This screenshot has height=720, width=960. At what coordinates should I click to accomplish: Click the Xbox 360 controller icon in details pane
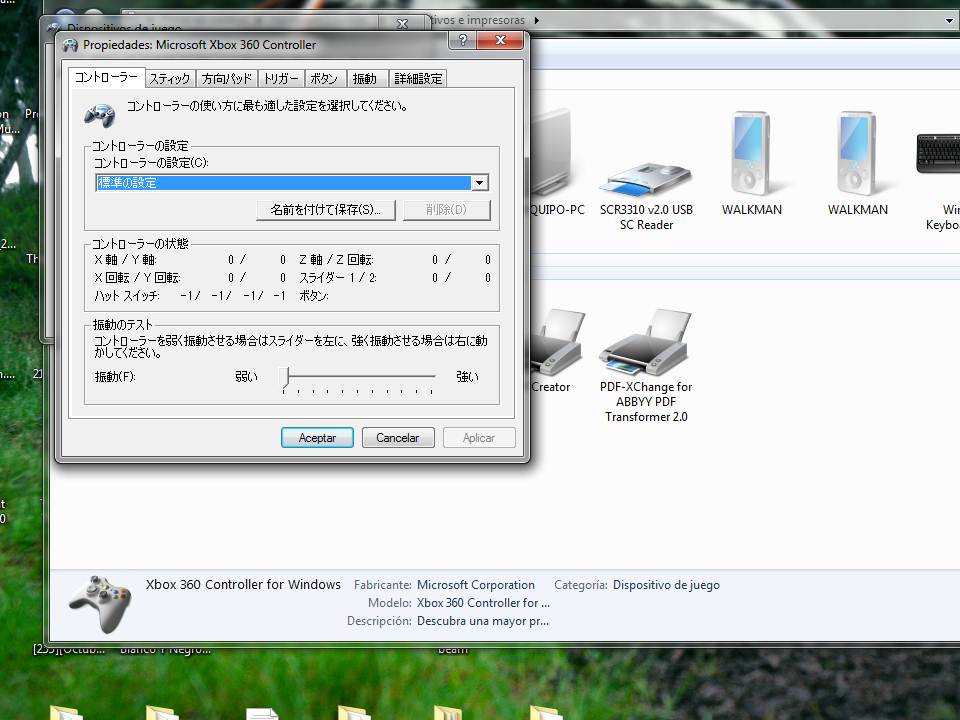click(x=100, y=604)
